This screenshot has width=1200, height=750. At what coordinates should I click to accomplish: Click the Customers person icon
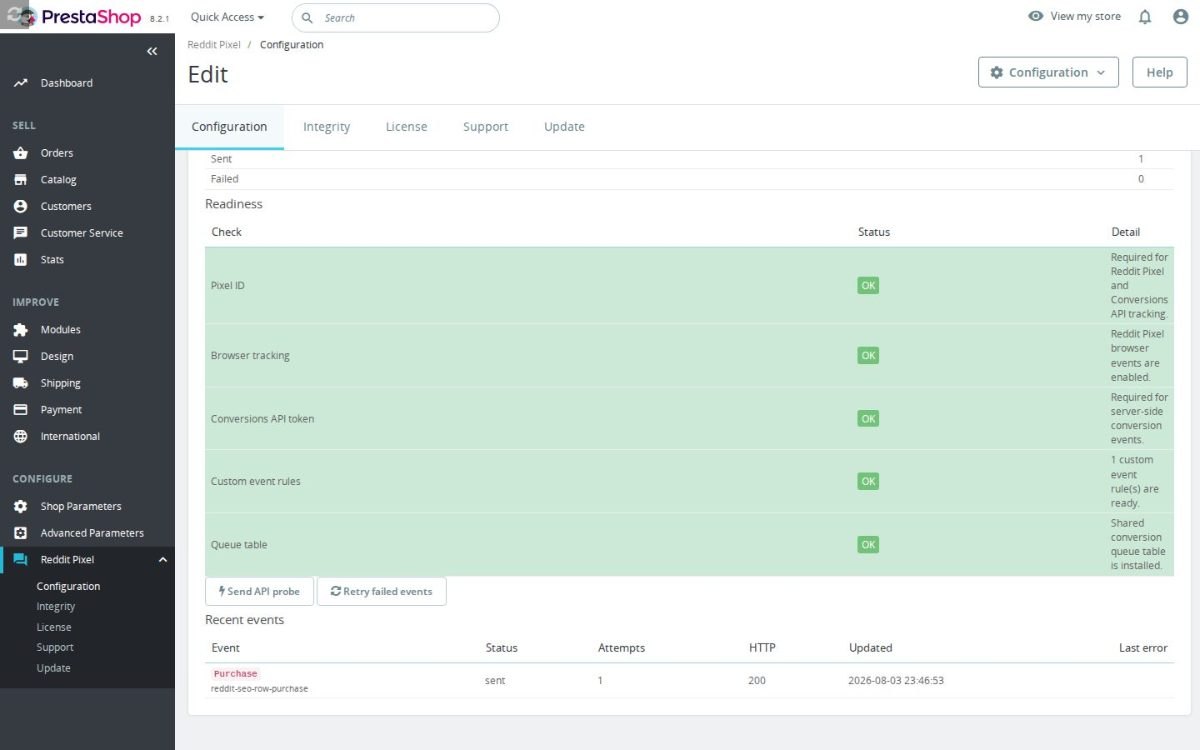coord(20,206)
